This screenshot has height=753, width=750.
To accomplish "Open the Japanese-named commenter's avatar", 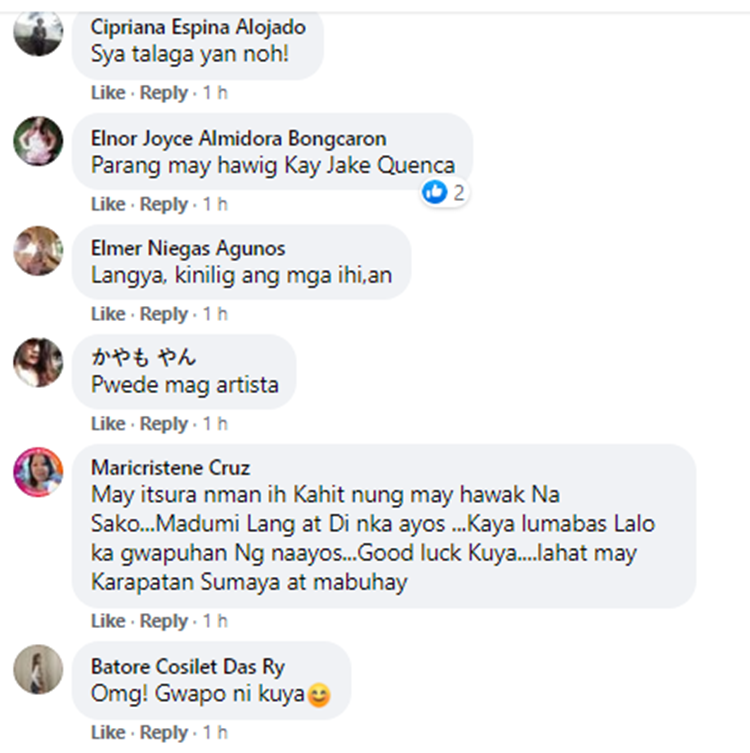I will (38, 363).
